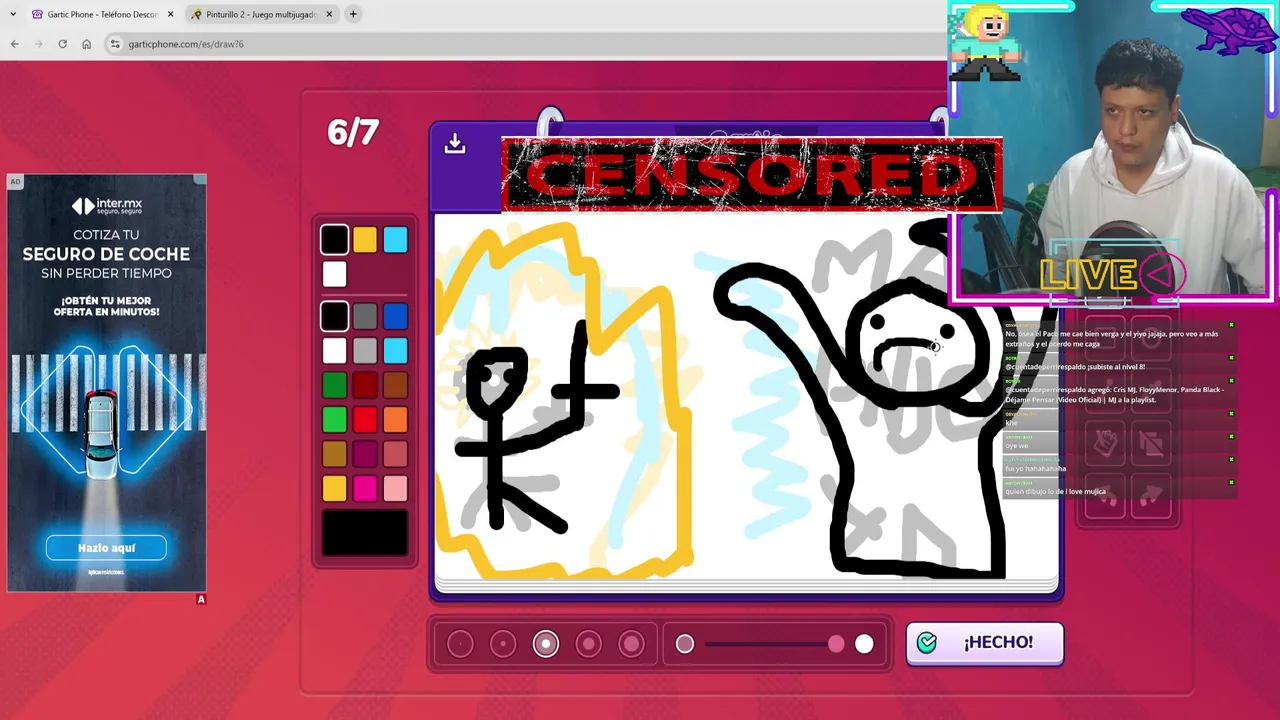Select light gray in the main palette

click(365, 351)
